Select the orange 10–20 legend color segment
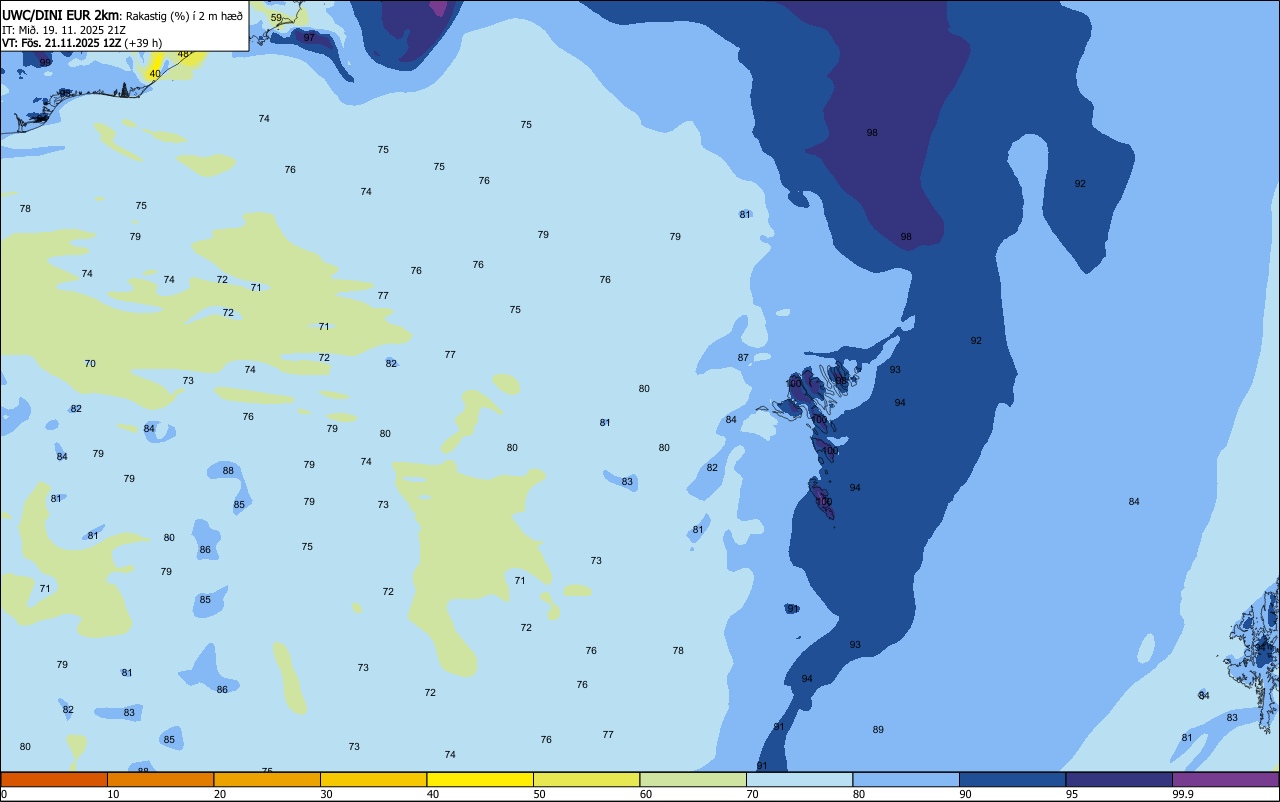This screenshot has width=1280, height=802. tap(160, 779)
